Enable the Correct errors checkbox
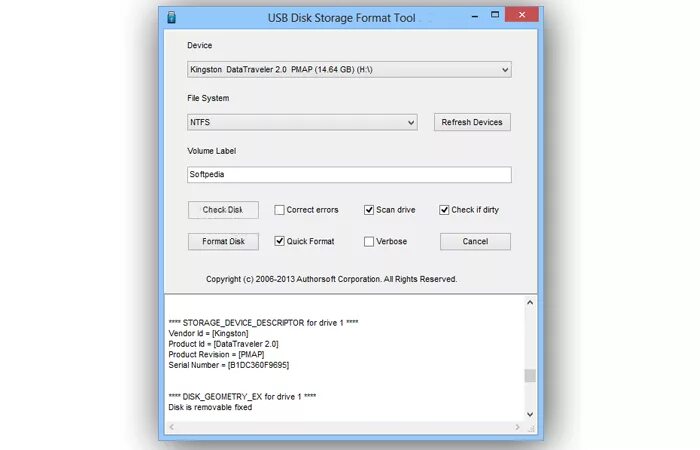 pos(279,210)
